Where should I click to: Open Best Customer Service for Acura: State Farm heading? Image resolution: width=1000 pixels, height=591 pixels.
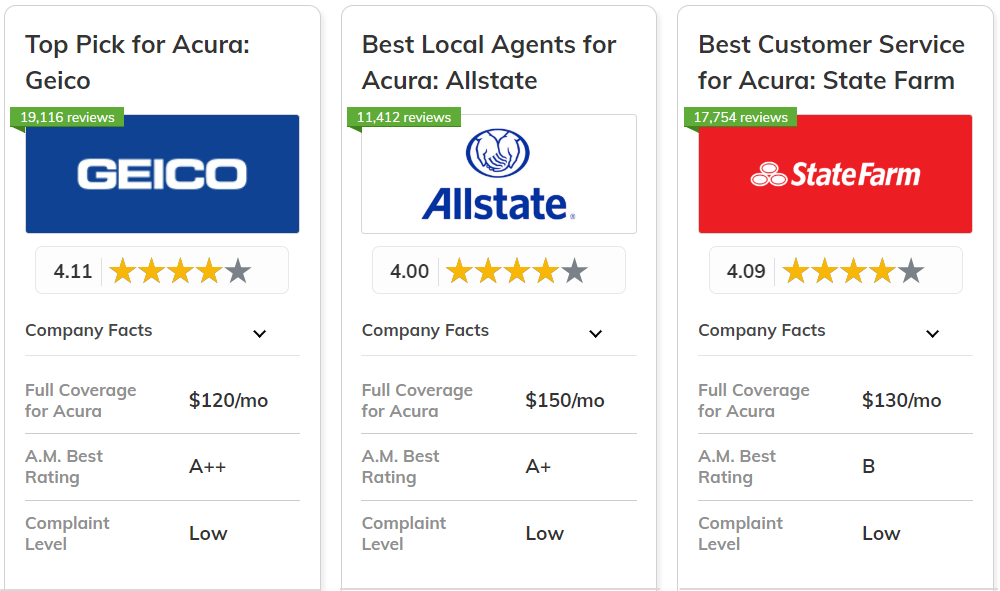tap(832, 62)
